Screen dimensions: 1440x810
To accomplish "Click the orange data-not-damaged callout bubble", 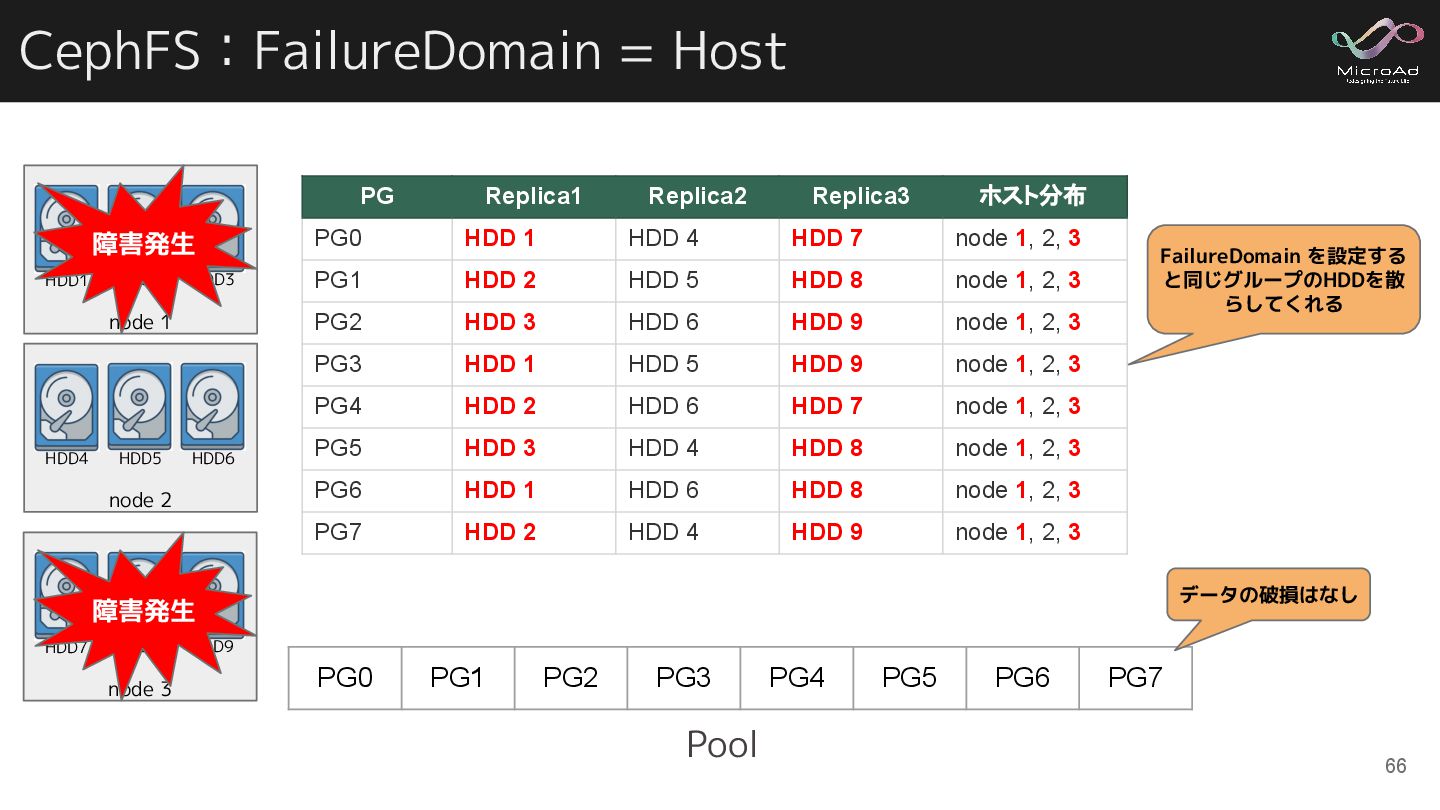I will [x=1268, y=596].
